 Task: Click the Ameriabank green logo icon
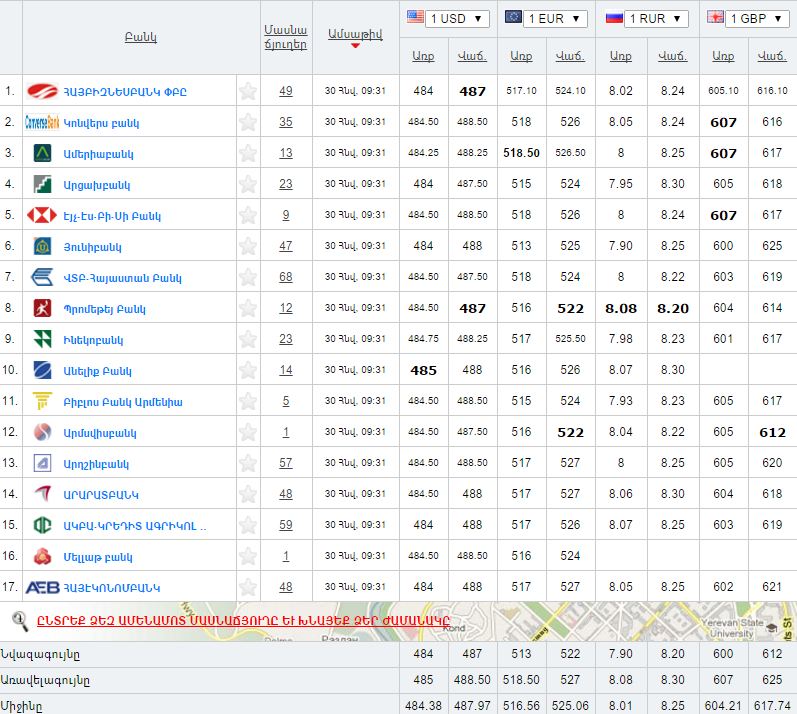click(42, 154)
